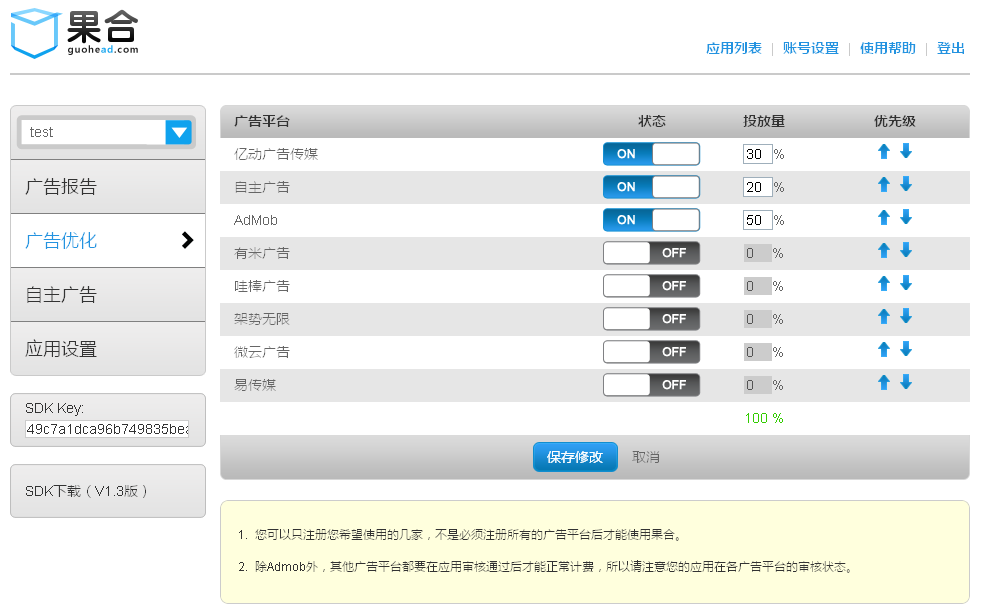Click the 果合 guohead.com logo

click(75, 33)
